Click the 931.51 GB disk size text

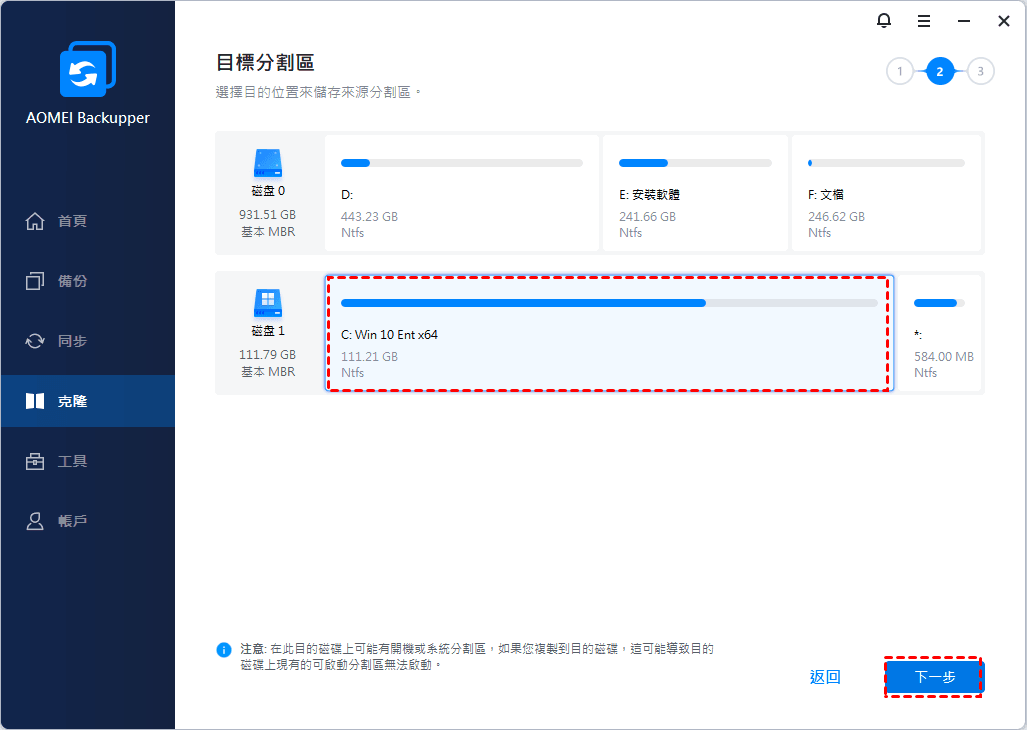(267, 215)
